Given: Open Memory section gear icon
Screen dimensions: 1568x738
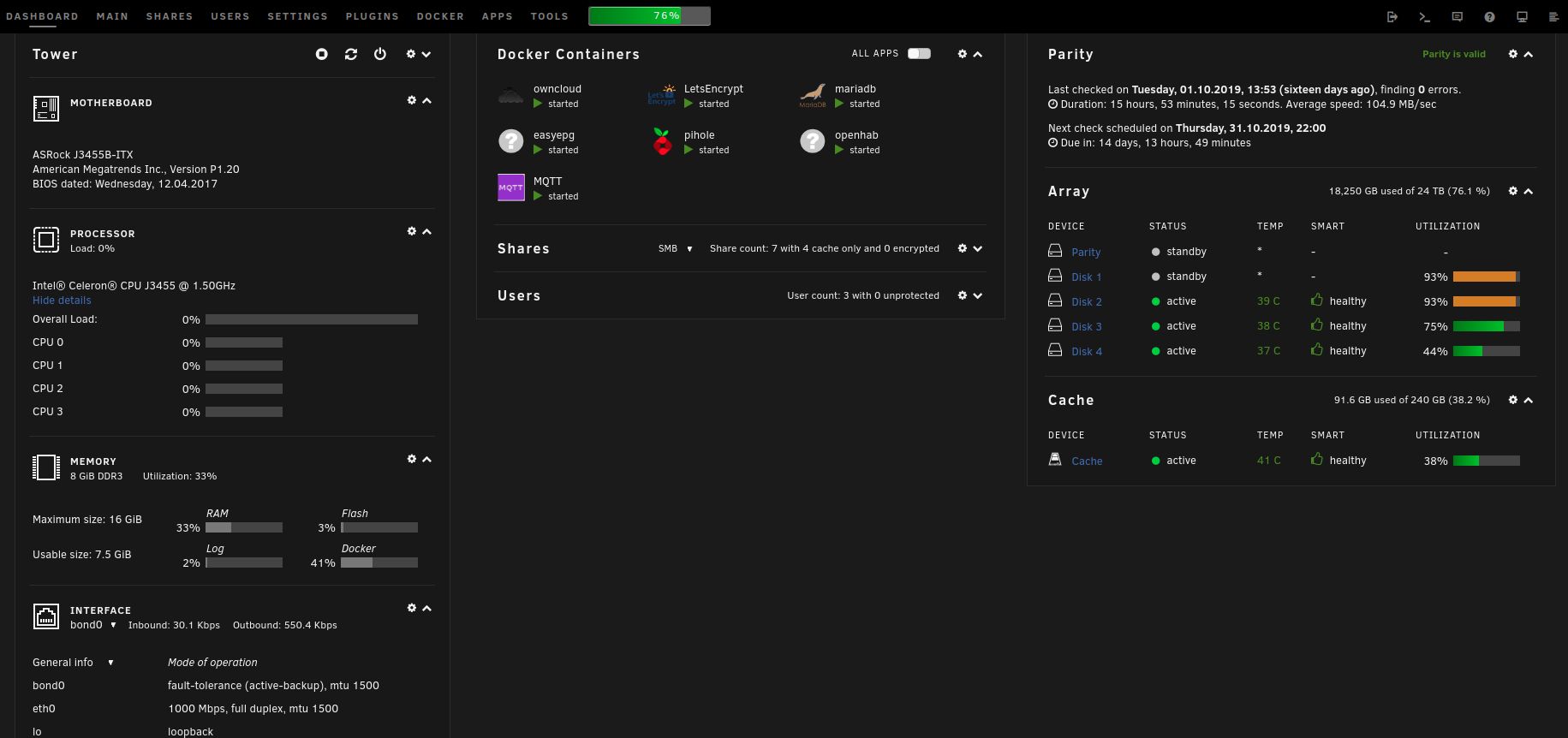Looking at the screenshot, I should [412, 459].
